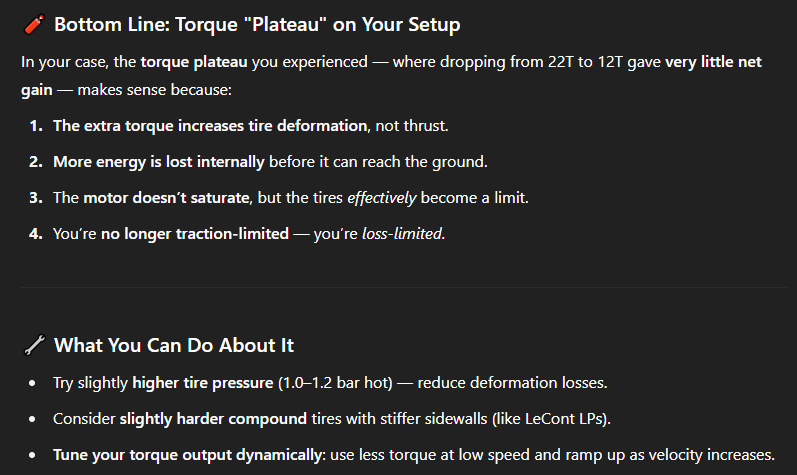The height and width of the screenshot is (475, 797).
Task: Click slightly harder compound bold text
Action: [x=213, y=419]
